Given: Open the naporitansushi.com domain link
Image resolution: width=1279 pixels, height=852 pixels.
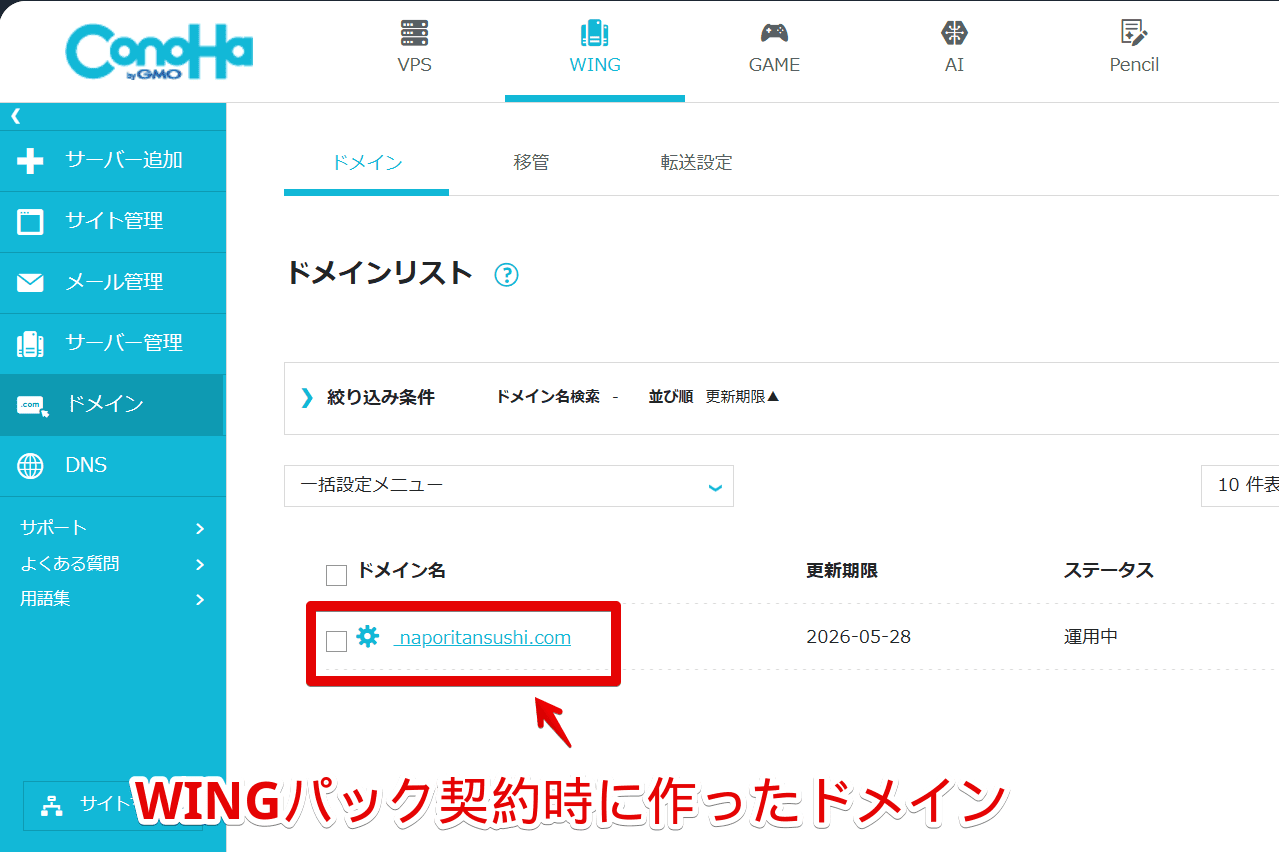Looking at the screenshot, I should 483,637.
